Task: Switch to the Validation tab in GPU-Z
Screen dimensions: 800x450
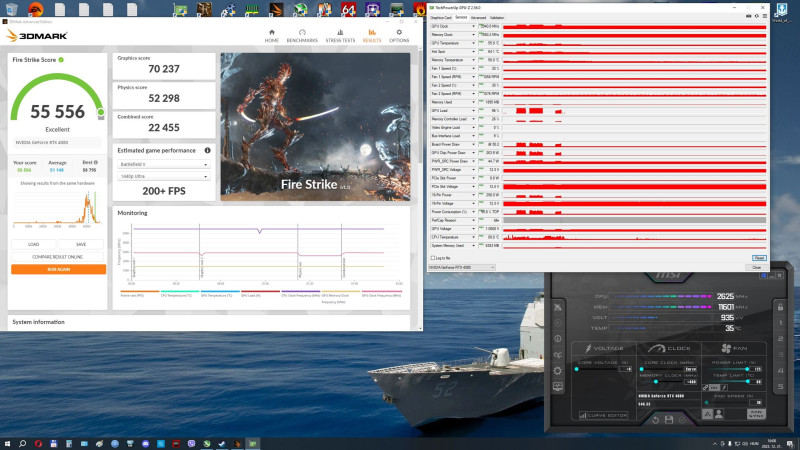Action: coord(497,17)
